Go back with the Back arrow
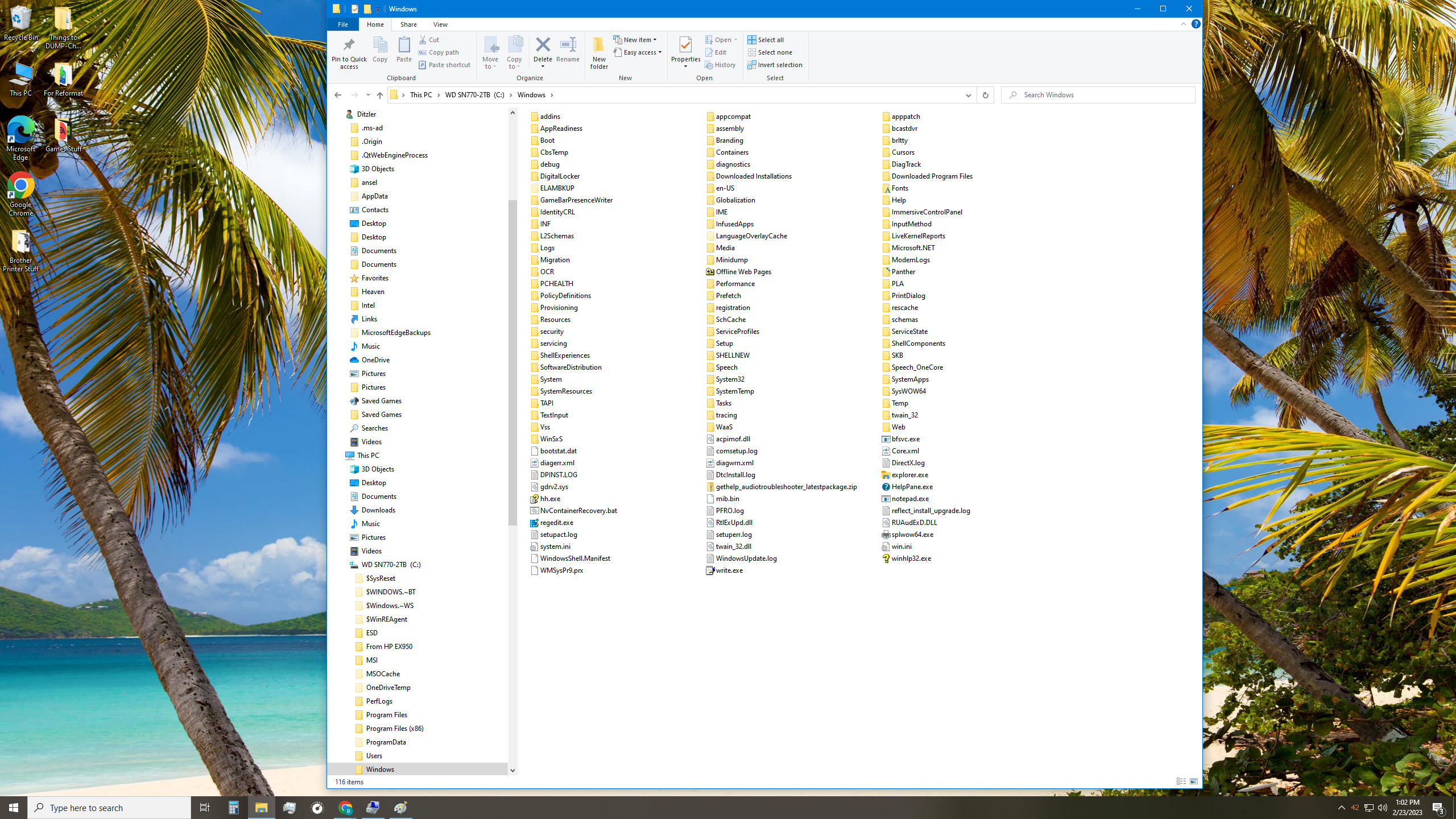Screen dimensions: 1456x819 [x=338, y=95]
